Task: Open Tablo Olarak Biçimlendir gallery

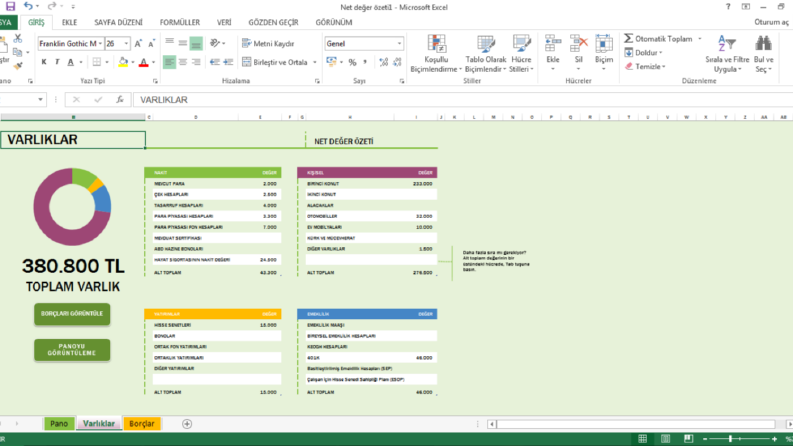Action: pos(486,54)
